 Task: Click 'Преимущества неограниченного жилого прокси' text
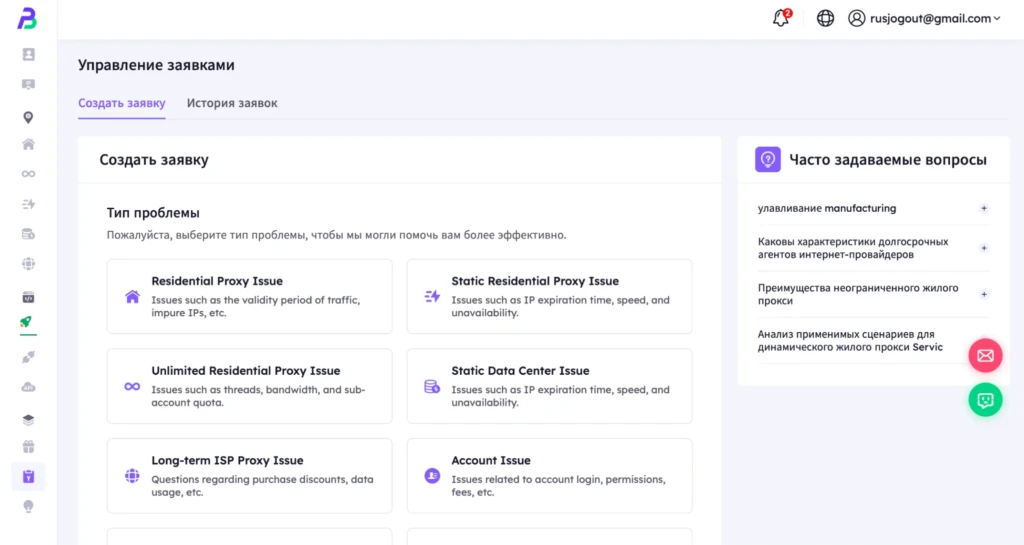858,294
